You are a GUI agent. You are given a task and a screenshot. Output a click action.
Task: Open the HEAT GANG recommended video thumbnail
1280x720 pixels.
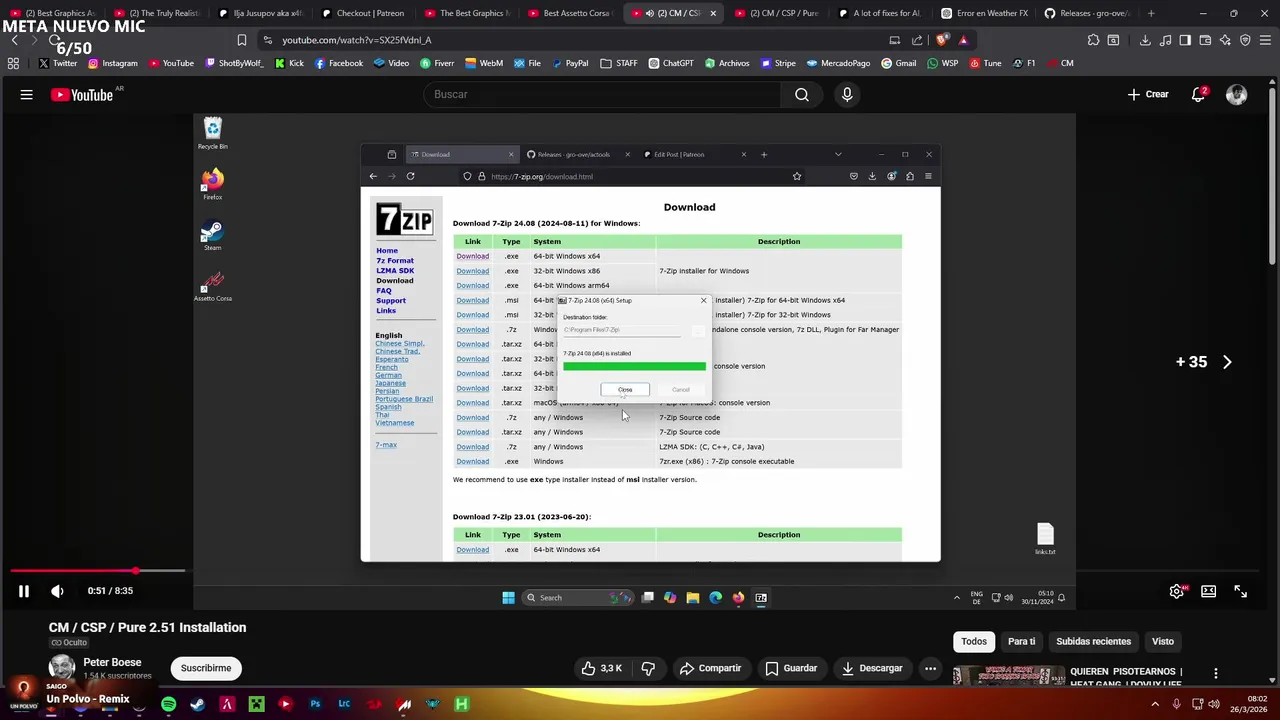1008,677
